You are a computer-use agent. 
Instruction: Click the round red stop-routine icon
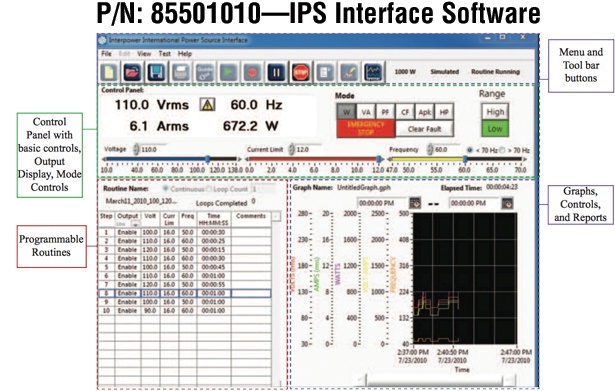pyautogui.click(x=252, y=73)
